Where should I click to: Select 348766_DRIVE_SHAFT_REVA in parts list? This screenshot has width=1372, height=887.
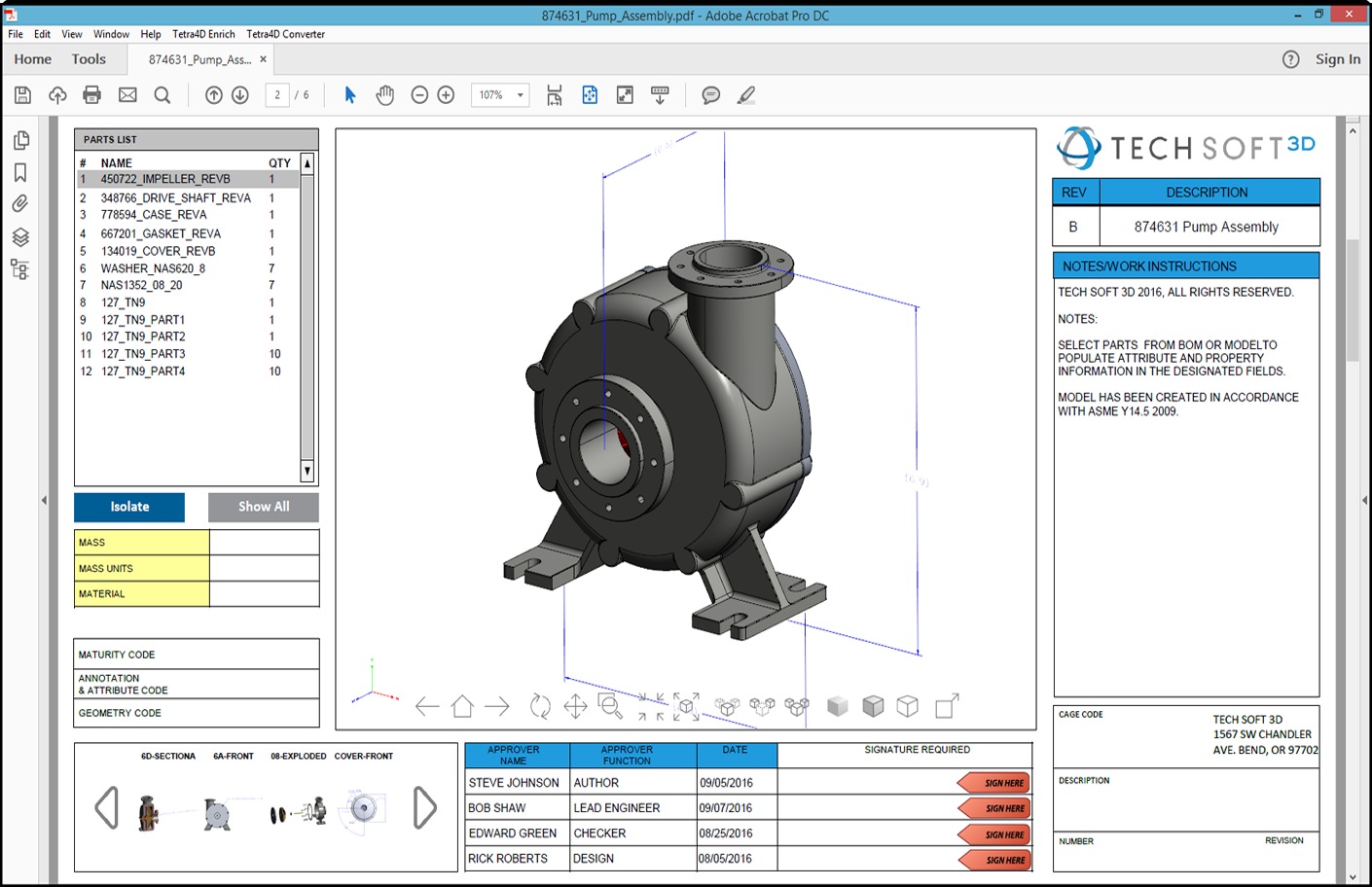pos(189,197)
